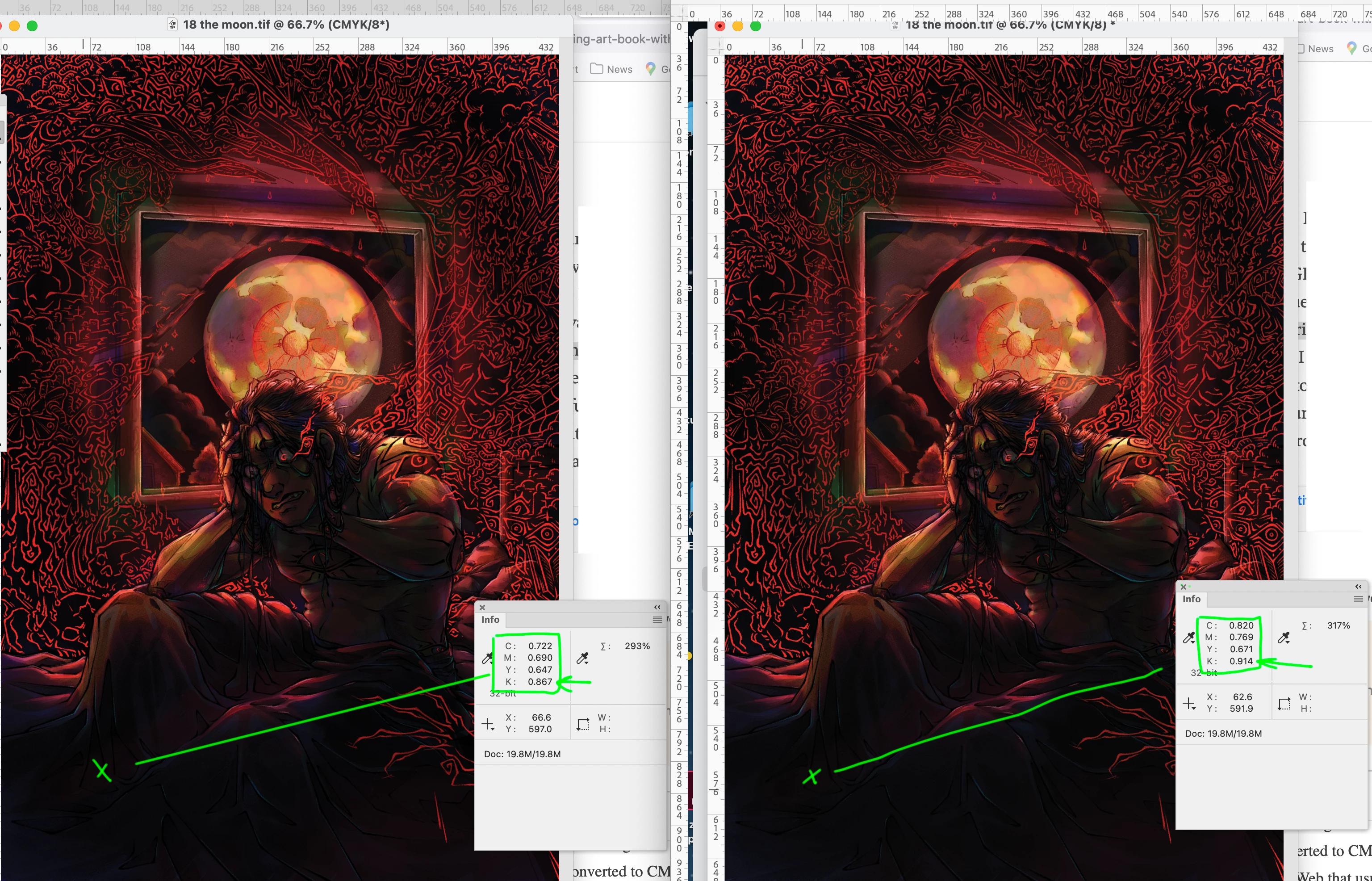
Task: Click selection size icon in 293% Info panel
Action: pyautogui.click(x=582, y=724)
